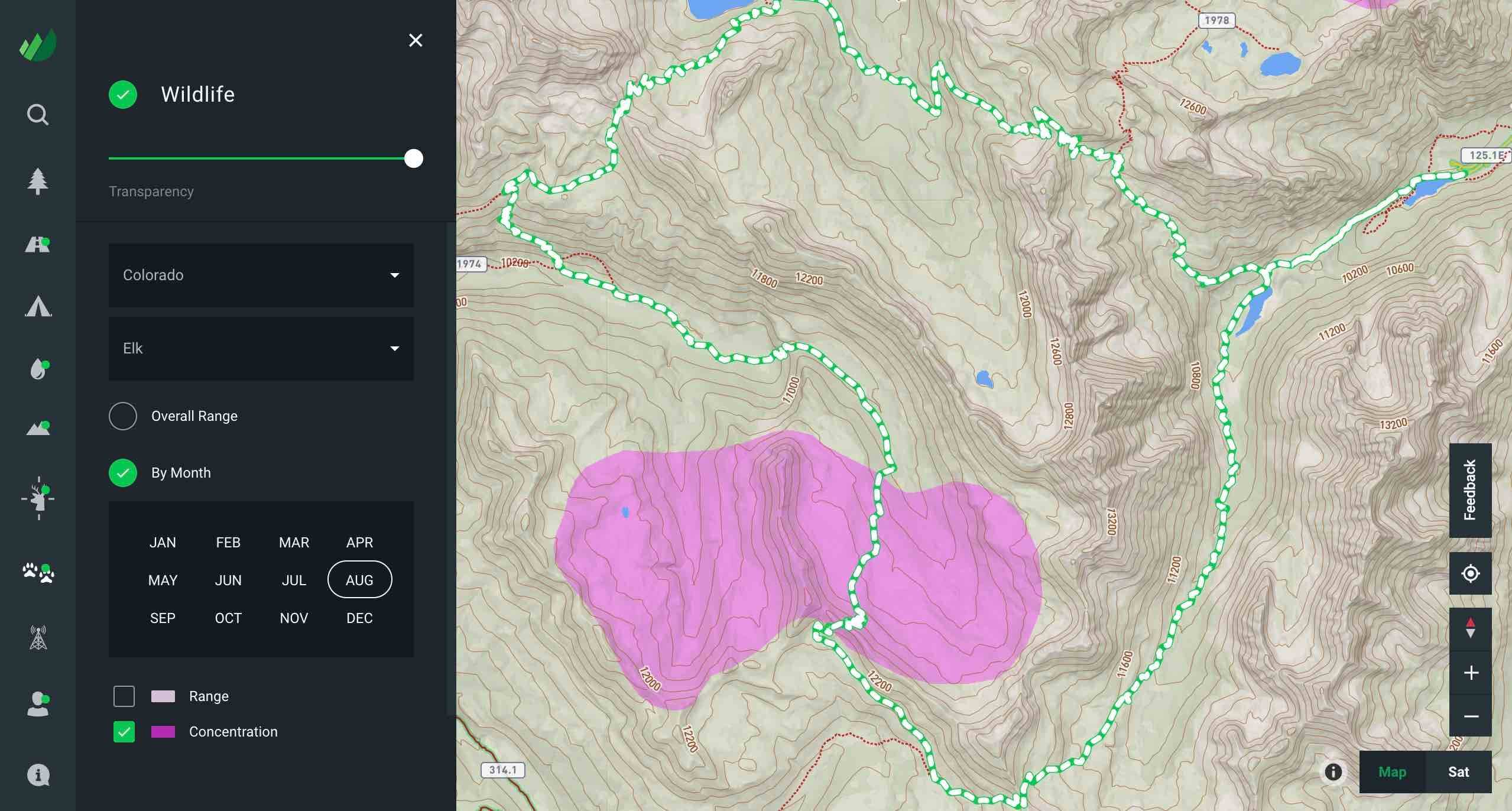
Task: Click the green app logo icon
Action: pyautogui.click(x=38, y=45)
